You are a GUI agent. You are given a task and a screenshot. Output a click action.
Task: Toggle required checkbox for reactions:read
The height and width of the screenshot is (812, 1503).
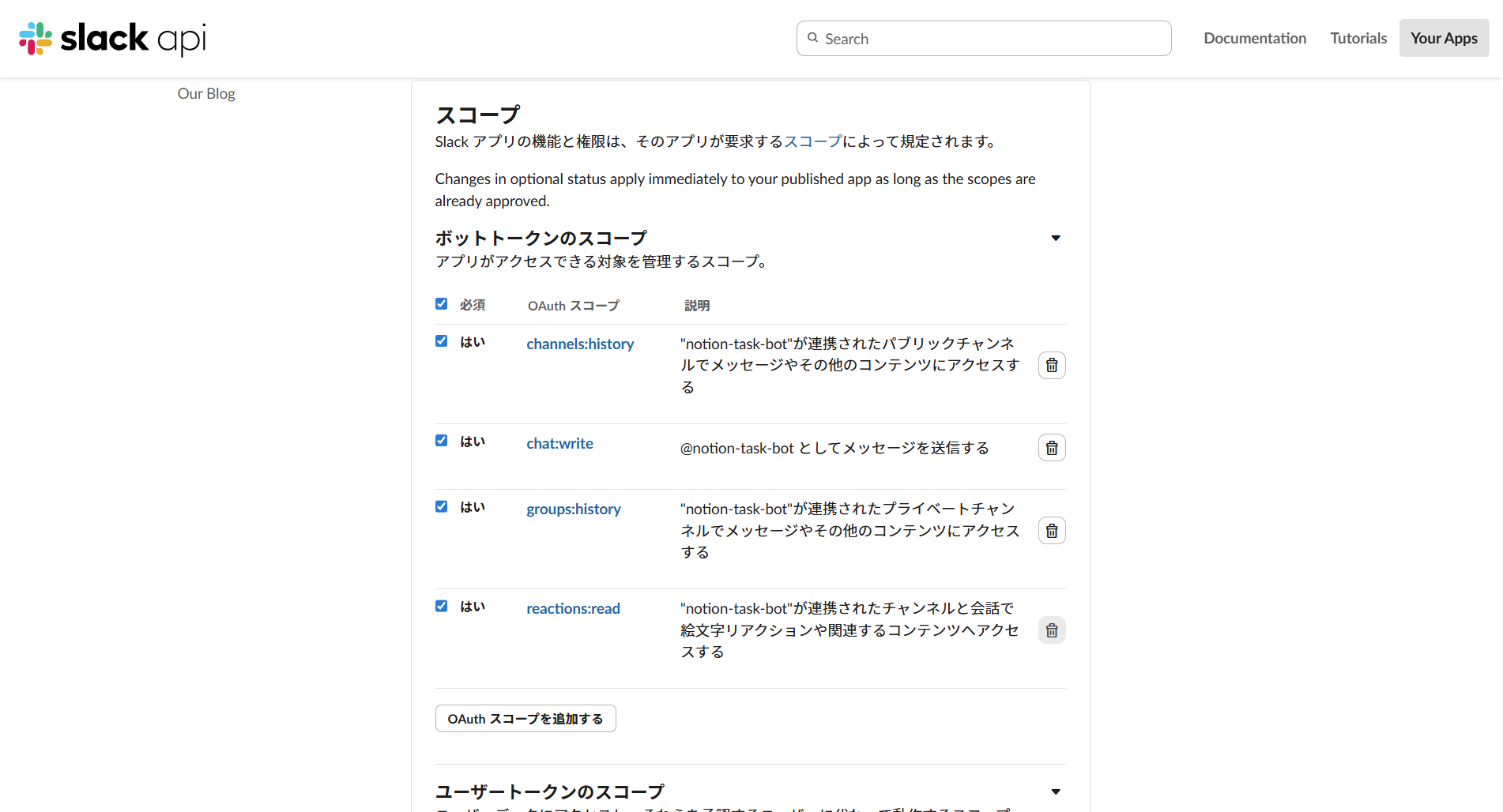click(x=442, y=606)
